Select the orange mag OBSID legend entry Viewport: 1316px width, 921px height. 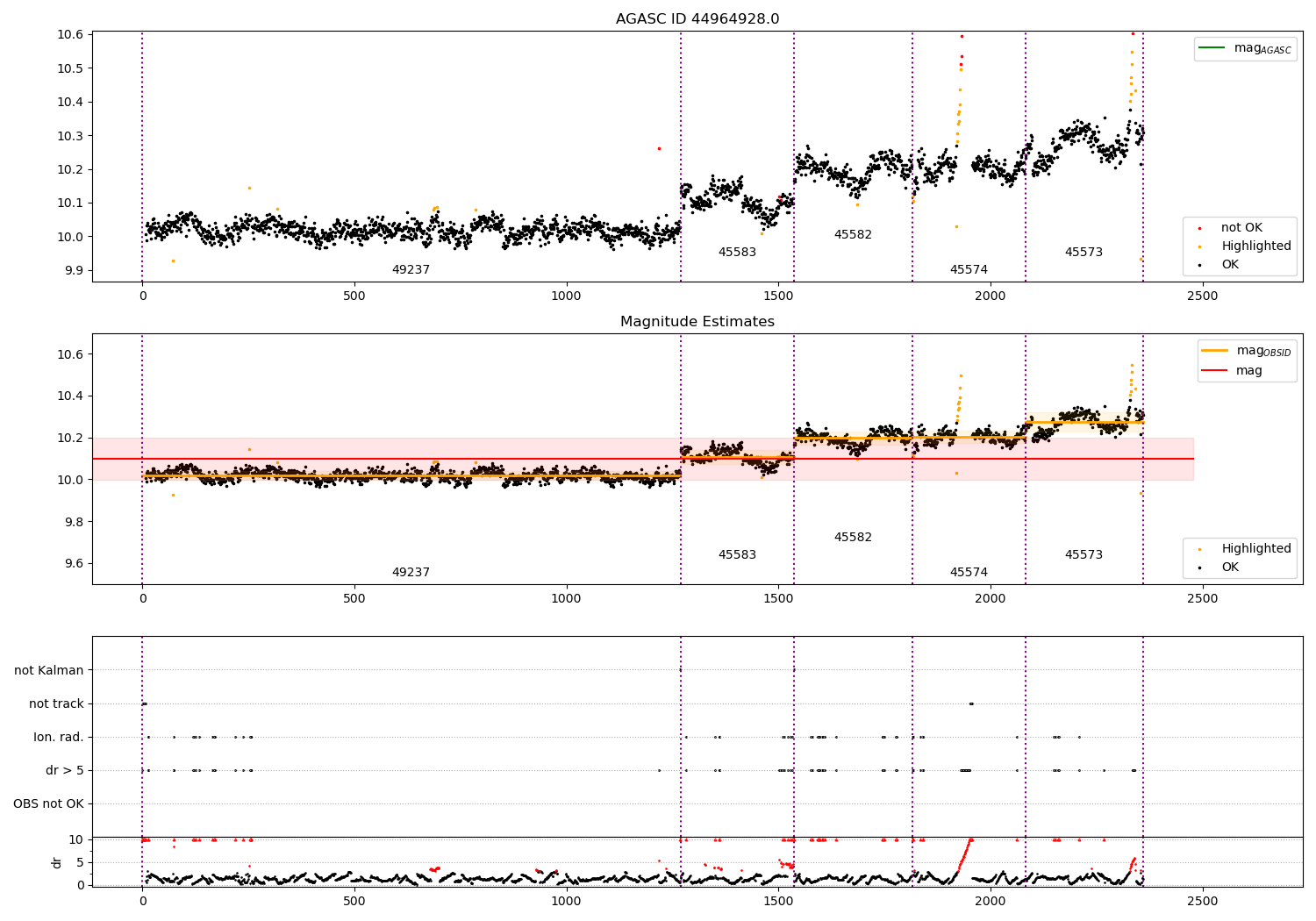coord(1245,351)
